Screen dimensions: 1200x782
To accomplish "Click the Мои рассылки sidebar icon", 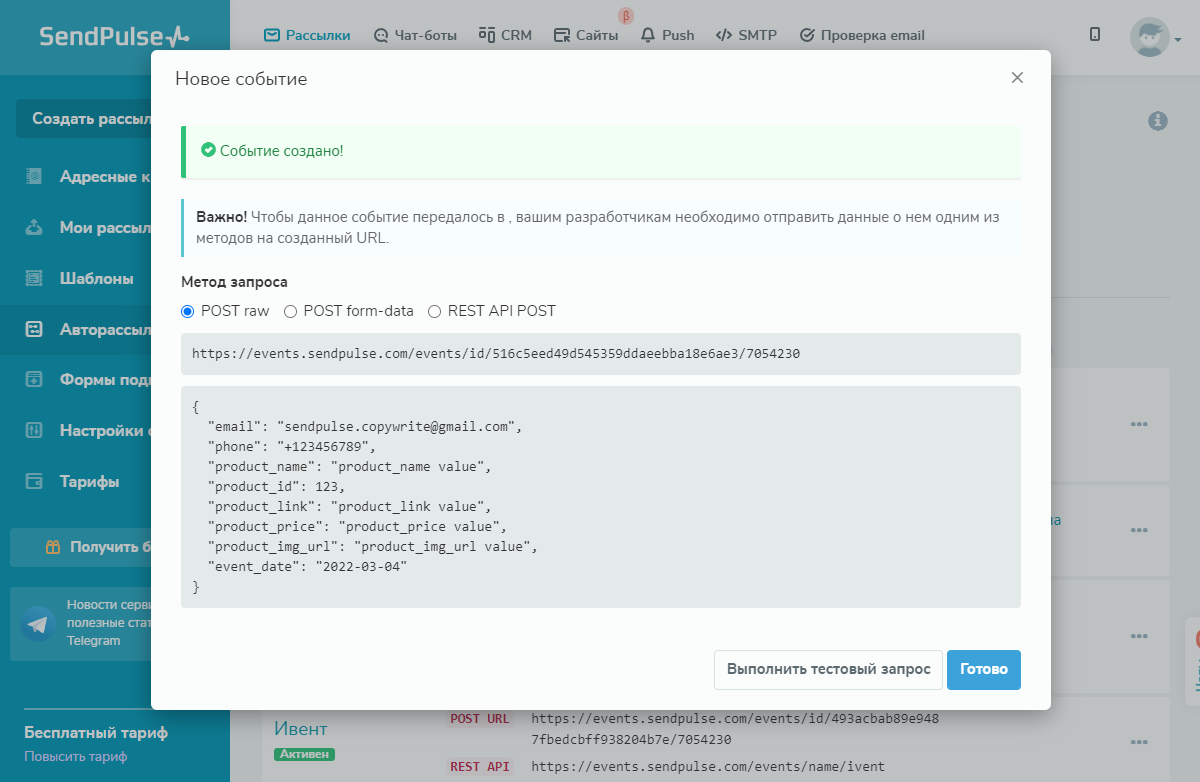I will pyautogui.click(x=34, y=227).
